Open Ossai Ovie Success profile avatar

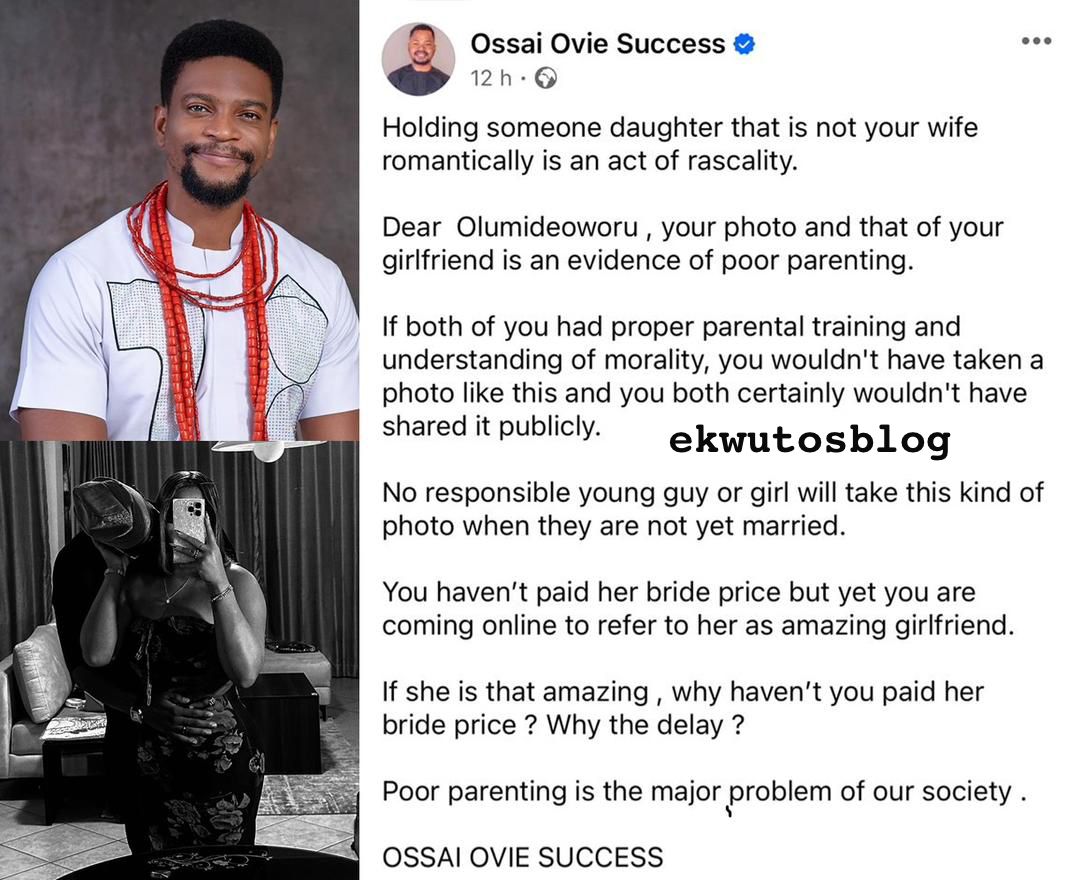tap(419, 59)
